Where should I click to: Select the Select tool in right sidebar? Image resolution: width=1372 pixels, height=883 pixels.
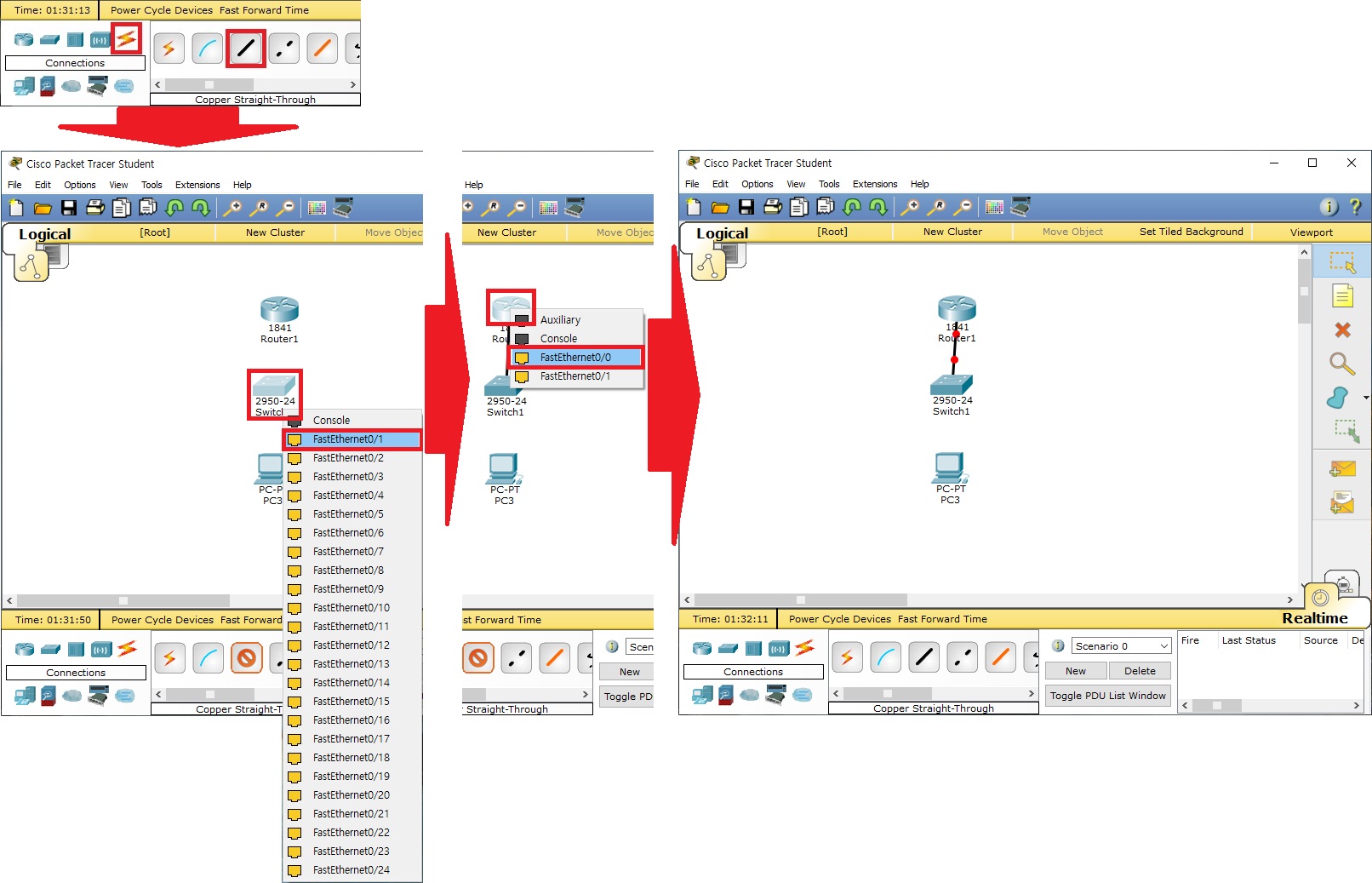click(x=1342, y=262)
